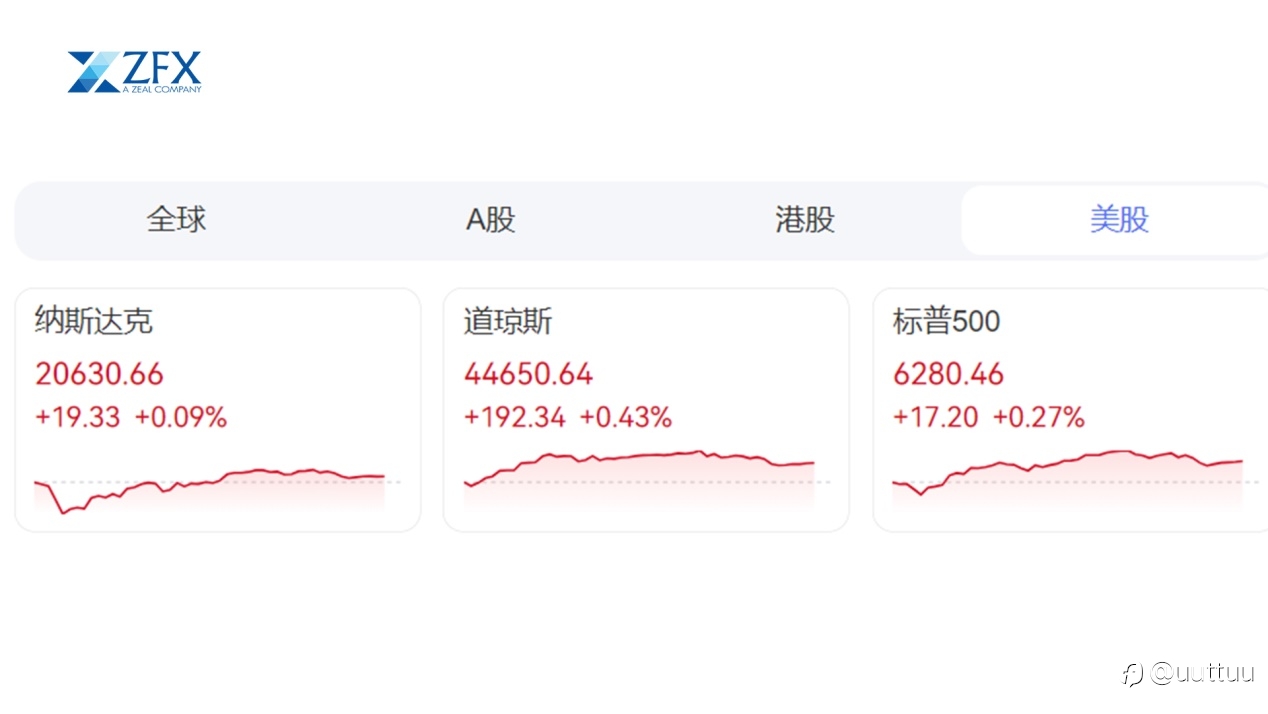Click the 纳斯达克 mini trend chart
The height and width of the screenshot is (714, 1268).
210,488
